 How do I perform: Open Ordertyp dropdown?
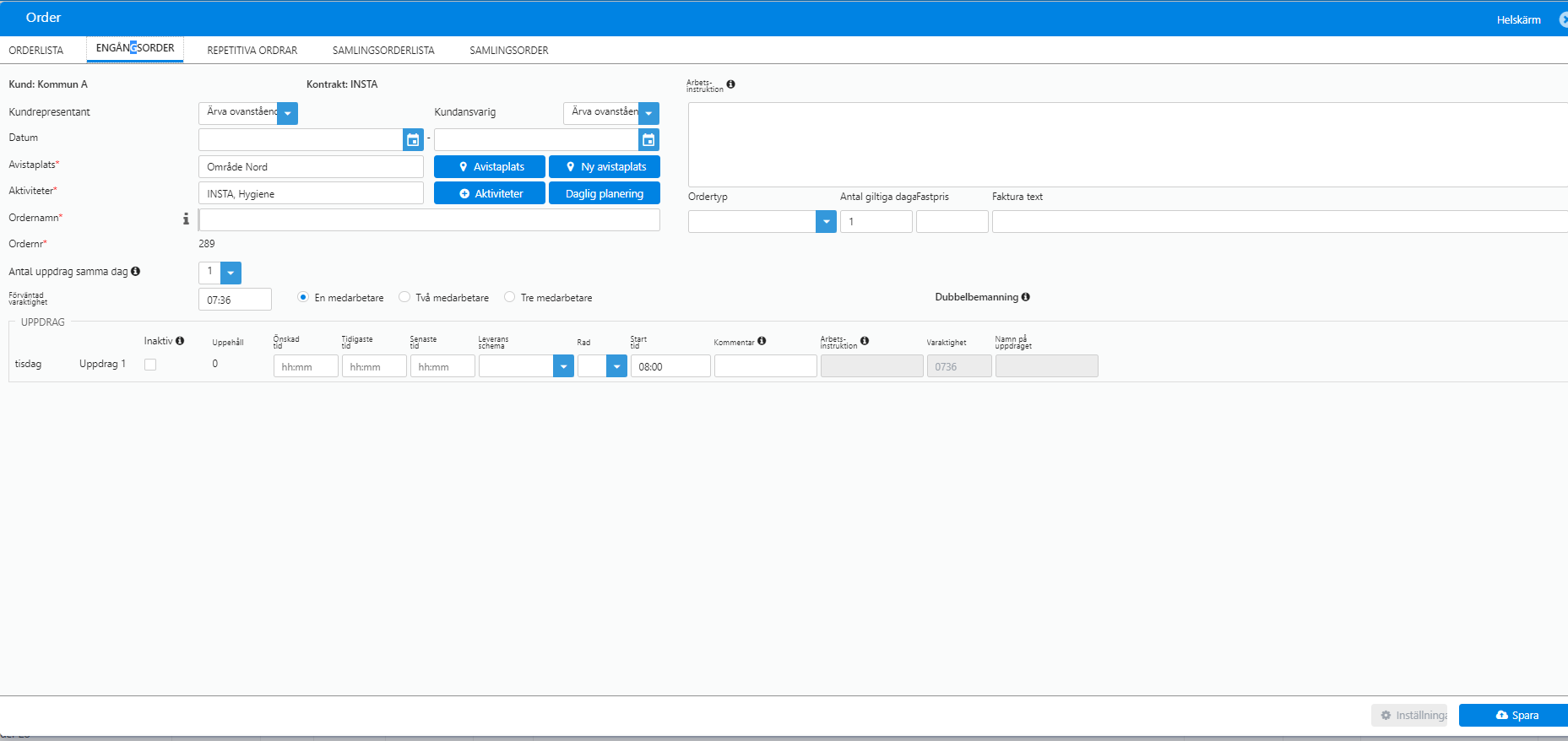pyautogui.click(x=826, y=222)
